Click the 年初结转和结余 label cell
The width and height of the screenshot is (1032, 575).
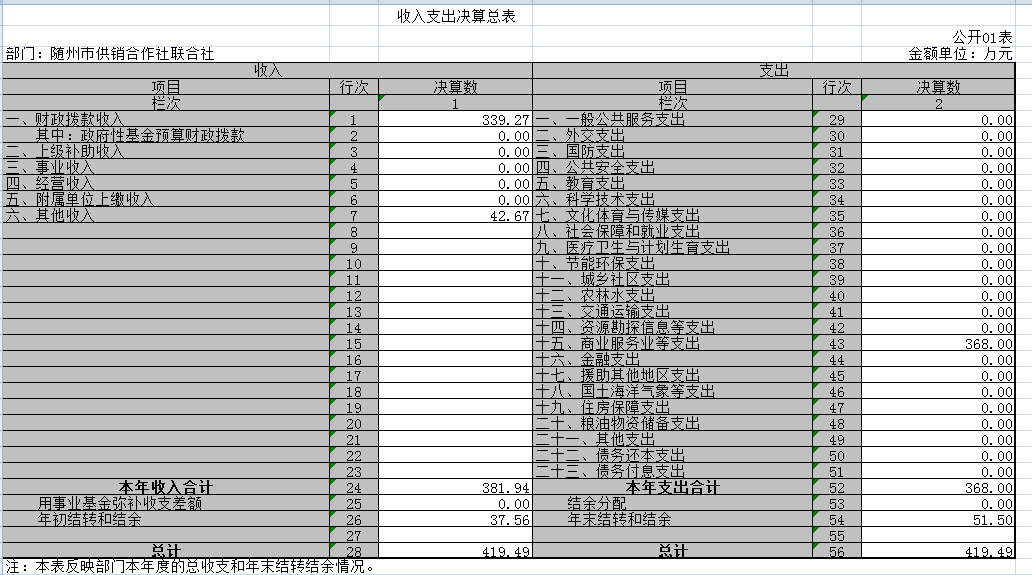pos(90,520)
